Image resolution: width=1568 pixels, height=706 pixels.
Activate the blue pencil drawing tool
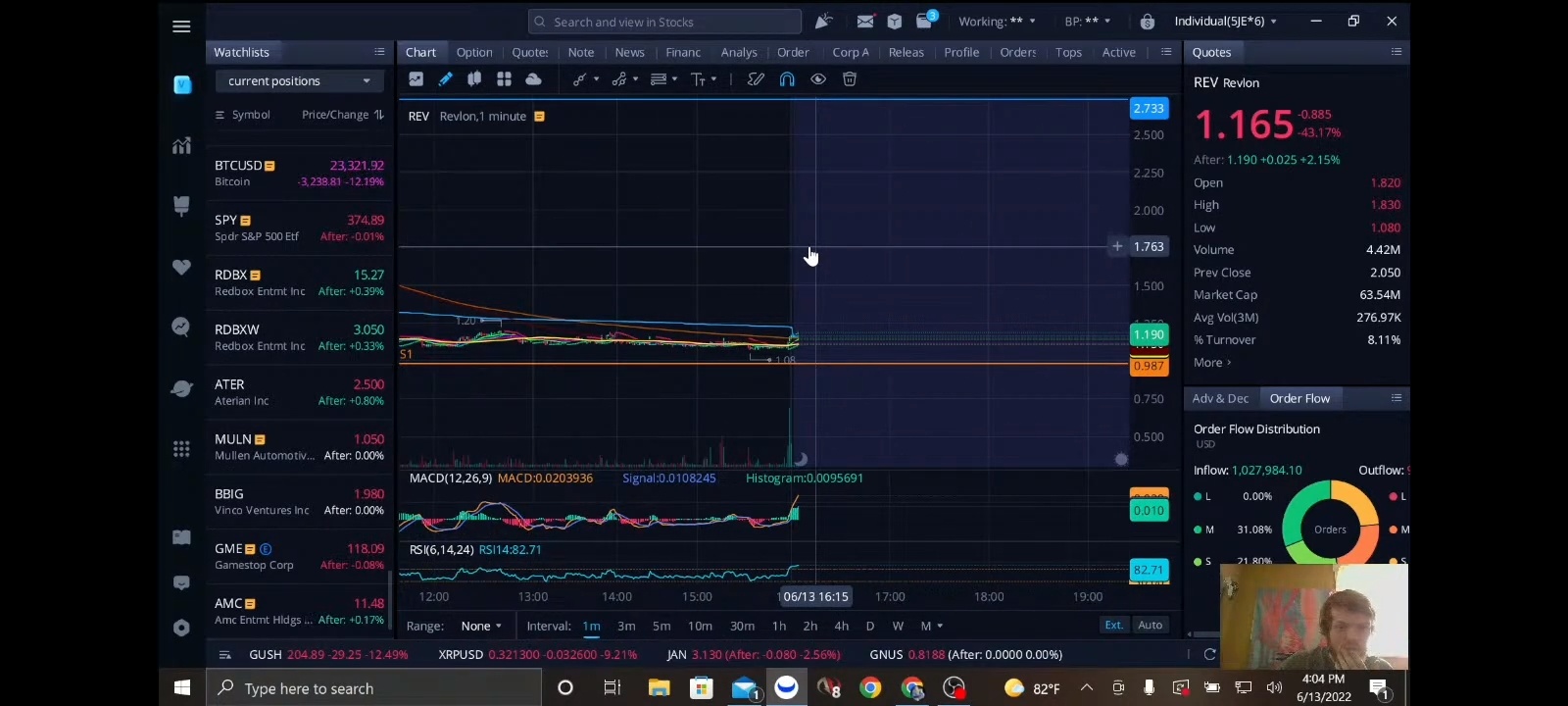click(x=446, y=79)
